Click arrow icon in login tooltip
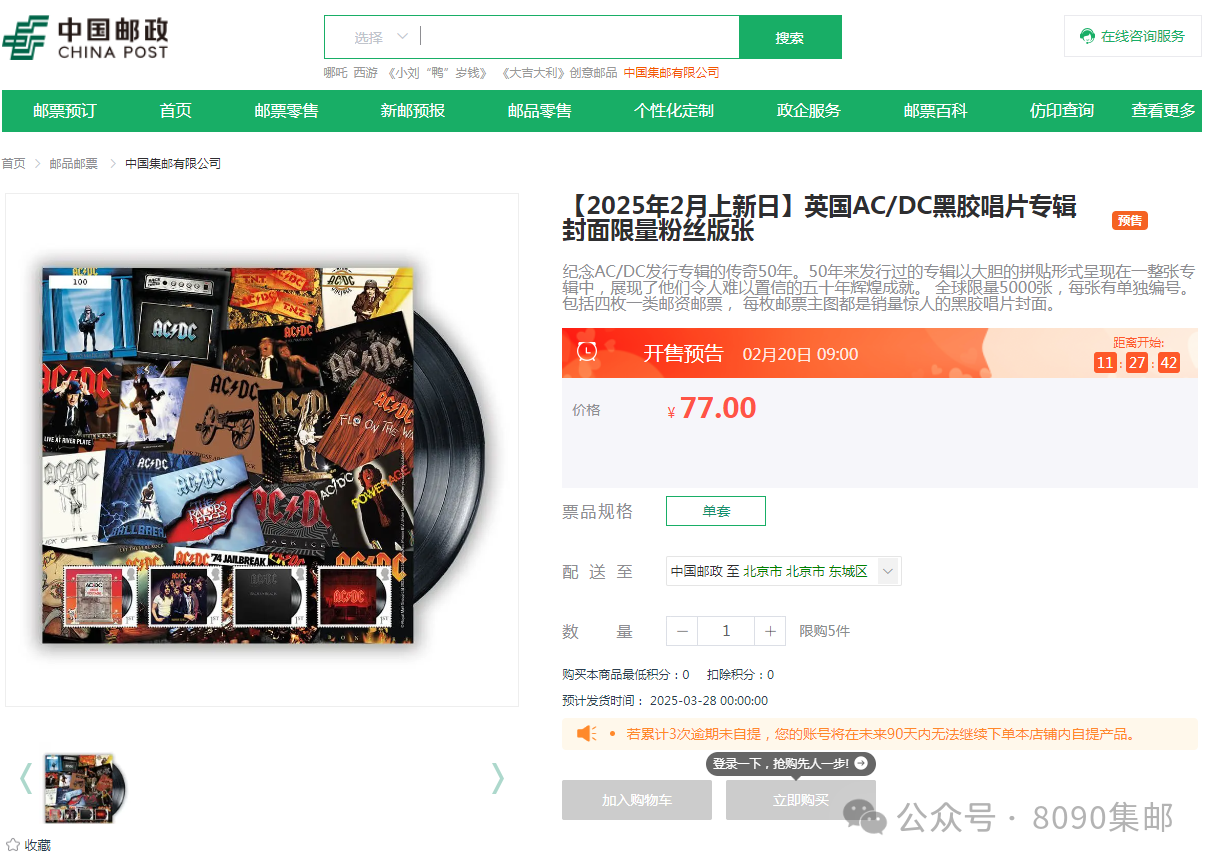The image size is (1212, 865). pos(861,763)
